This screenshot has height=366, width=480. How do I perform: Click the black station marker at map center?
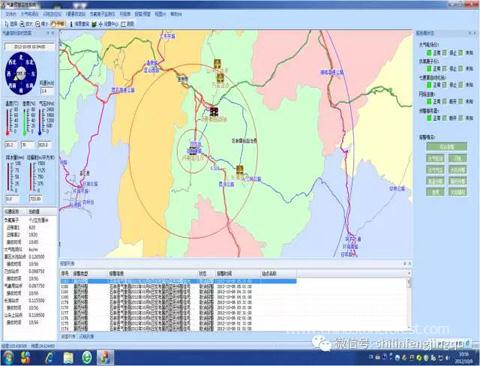(214, 111)
